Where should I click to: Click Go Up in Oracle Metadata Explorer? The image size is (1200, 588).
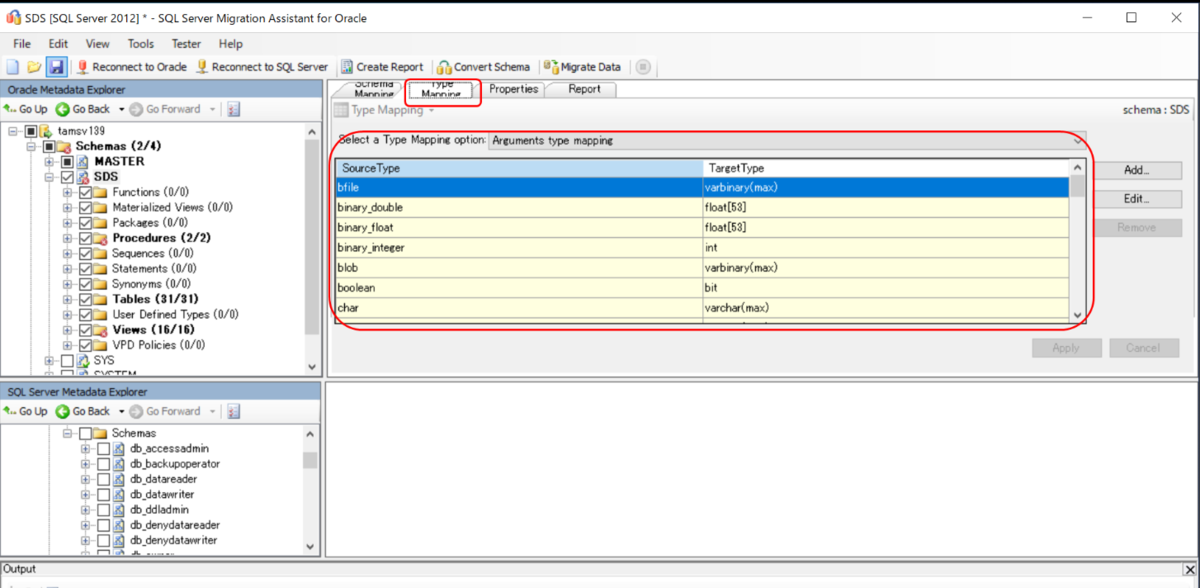pos(26,109)
